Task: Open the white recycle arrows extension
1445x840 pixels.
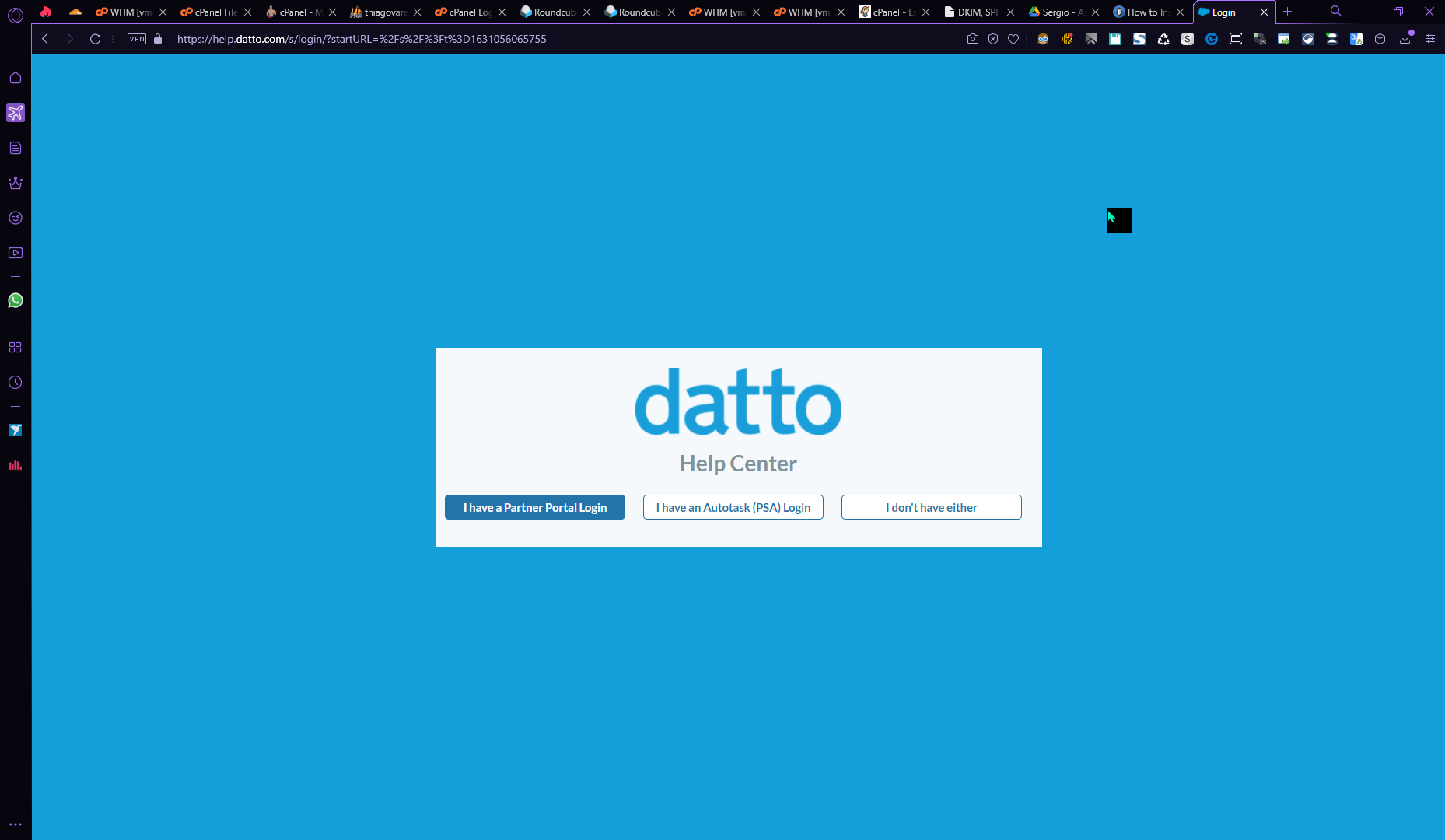Action: pyautogui.click(x=1163, y=39)
